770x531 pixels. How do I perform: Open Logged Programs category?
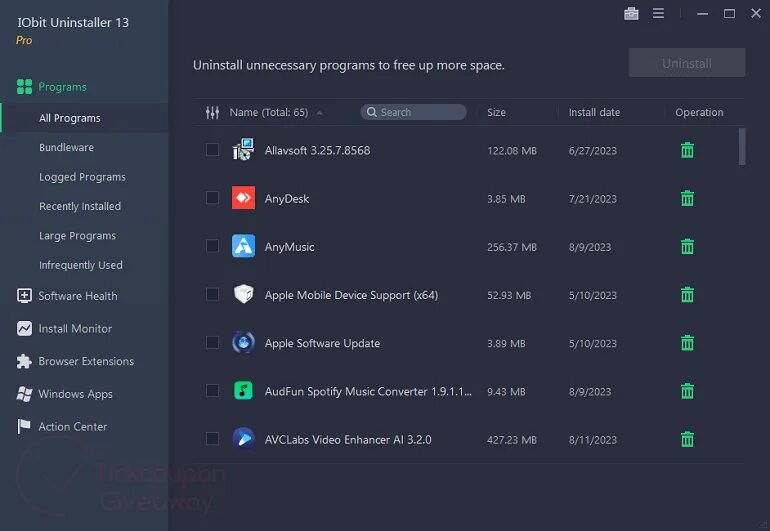tap(82, 177)
